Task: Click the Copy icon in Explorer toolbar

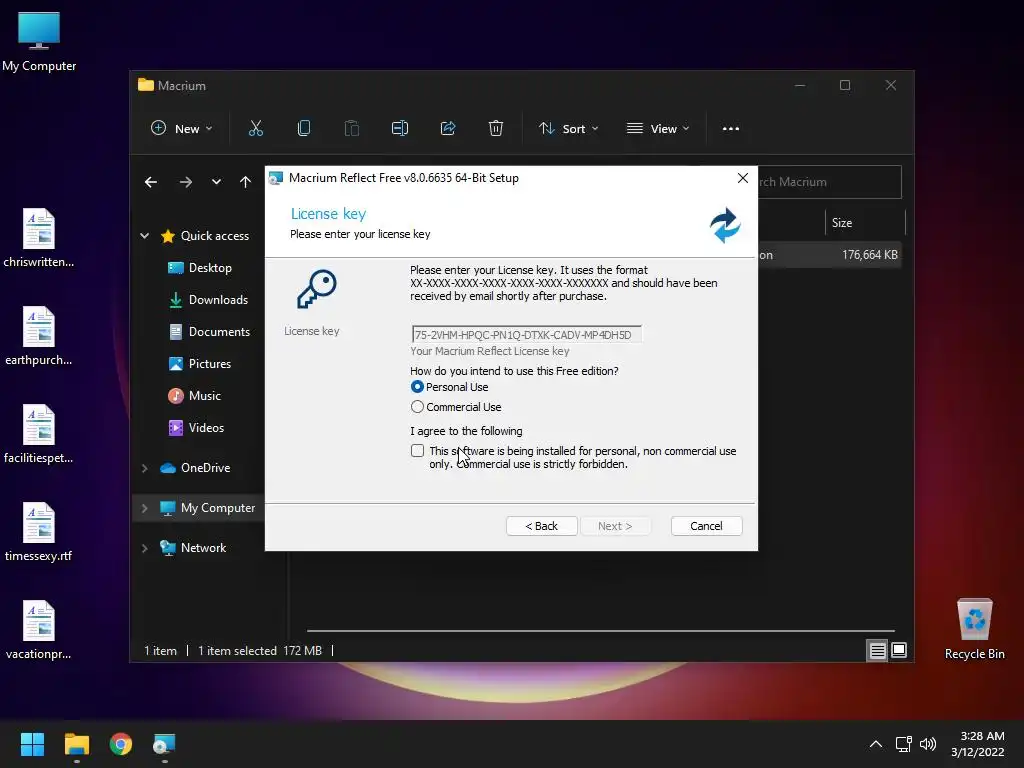Action: [x=304, y=129]
